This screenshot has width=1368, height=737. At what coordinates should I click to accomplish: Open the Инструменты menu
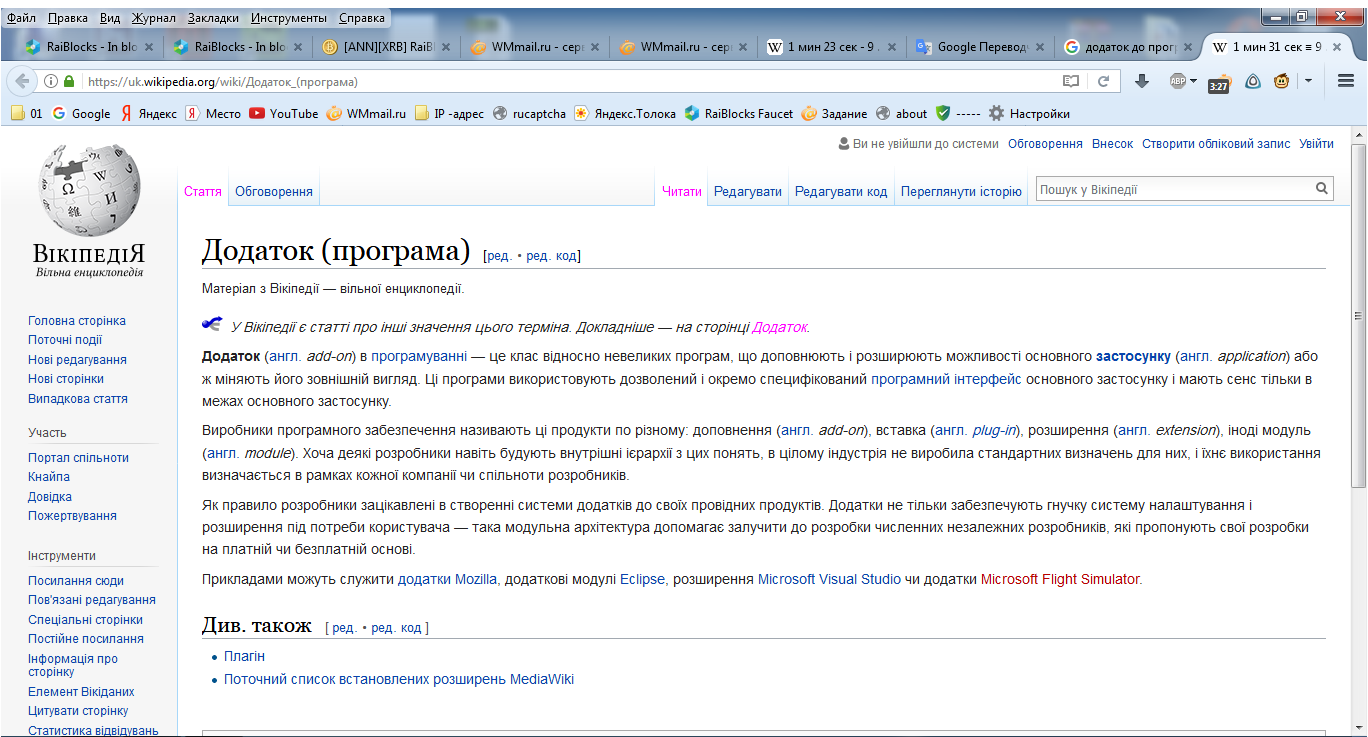(x=288, y=18)
